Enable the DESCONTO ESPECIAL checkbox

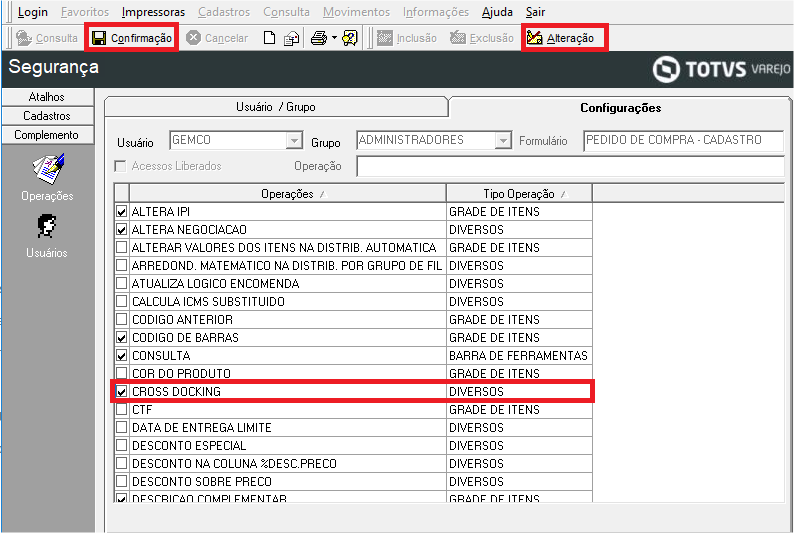(122, 445)
